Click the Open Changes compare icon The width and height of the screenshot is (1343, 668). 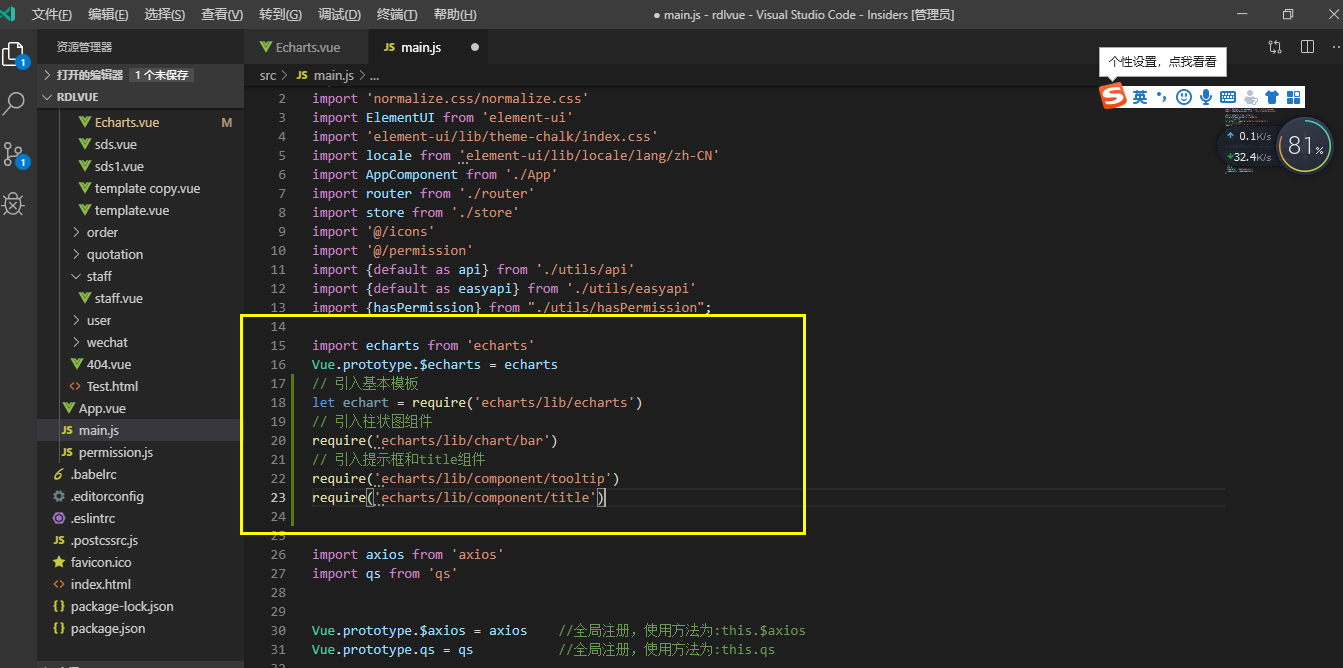click(x=1275, y=47)
